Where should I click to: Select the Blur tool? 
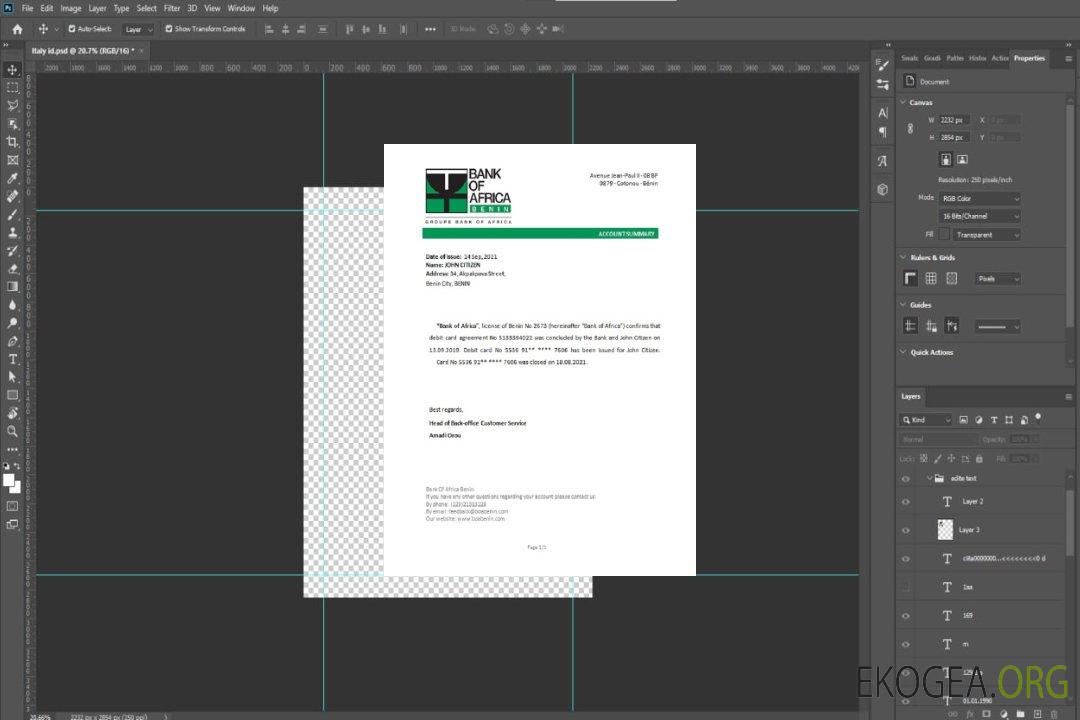[12, 305]
